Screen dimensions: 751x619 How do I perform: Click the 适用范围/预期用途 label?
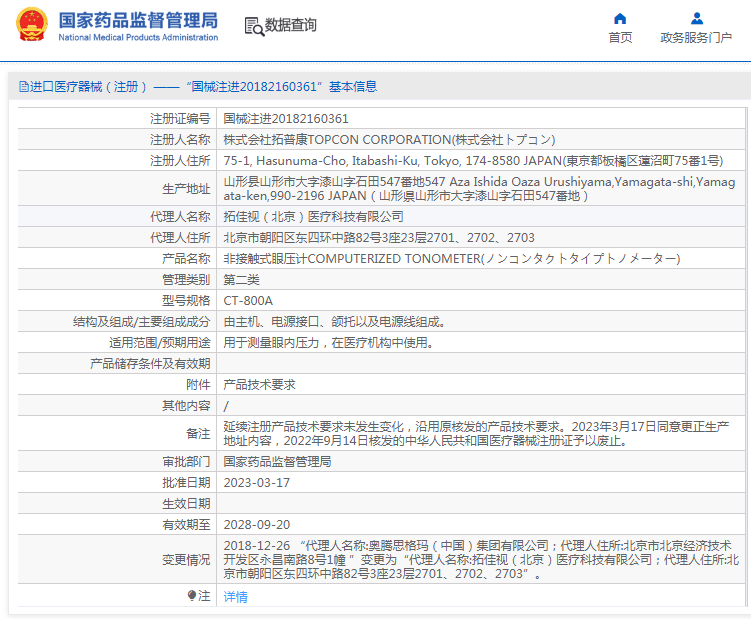[159, 343]
